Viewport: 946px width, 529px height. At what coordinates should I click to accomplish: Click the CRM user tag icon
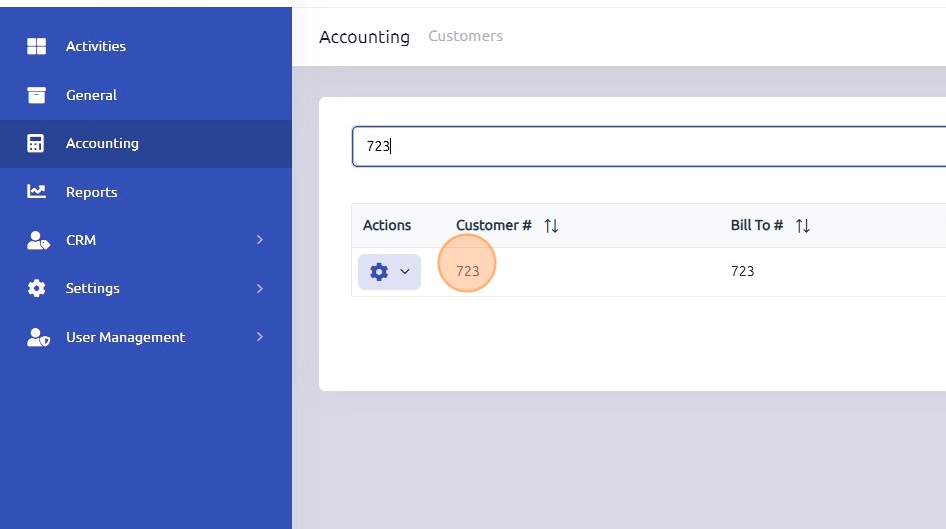click(x=37, y=240)
